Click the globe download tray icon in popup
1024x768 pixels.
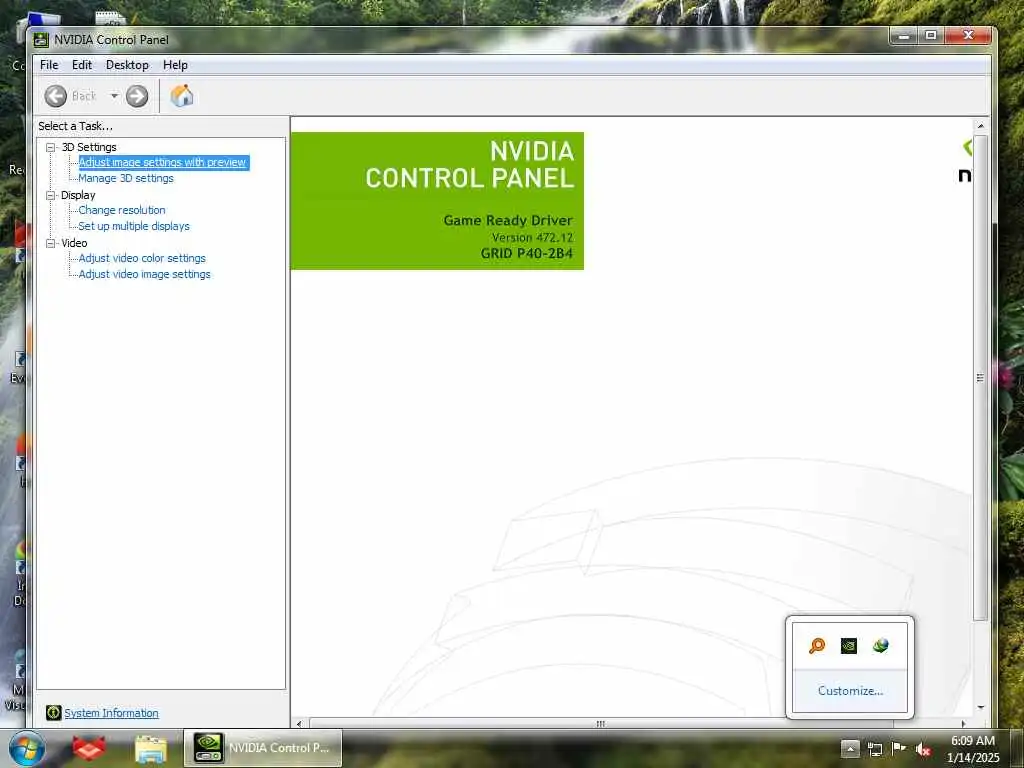pyautogui.click(x=880, y=646)
